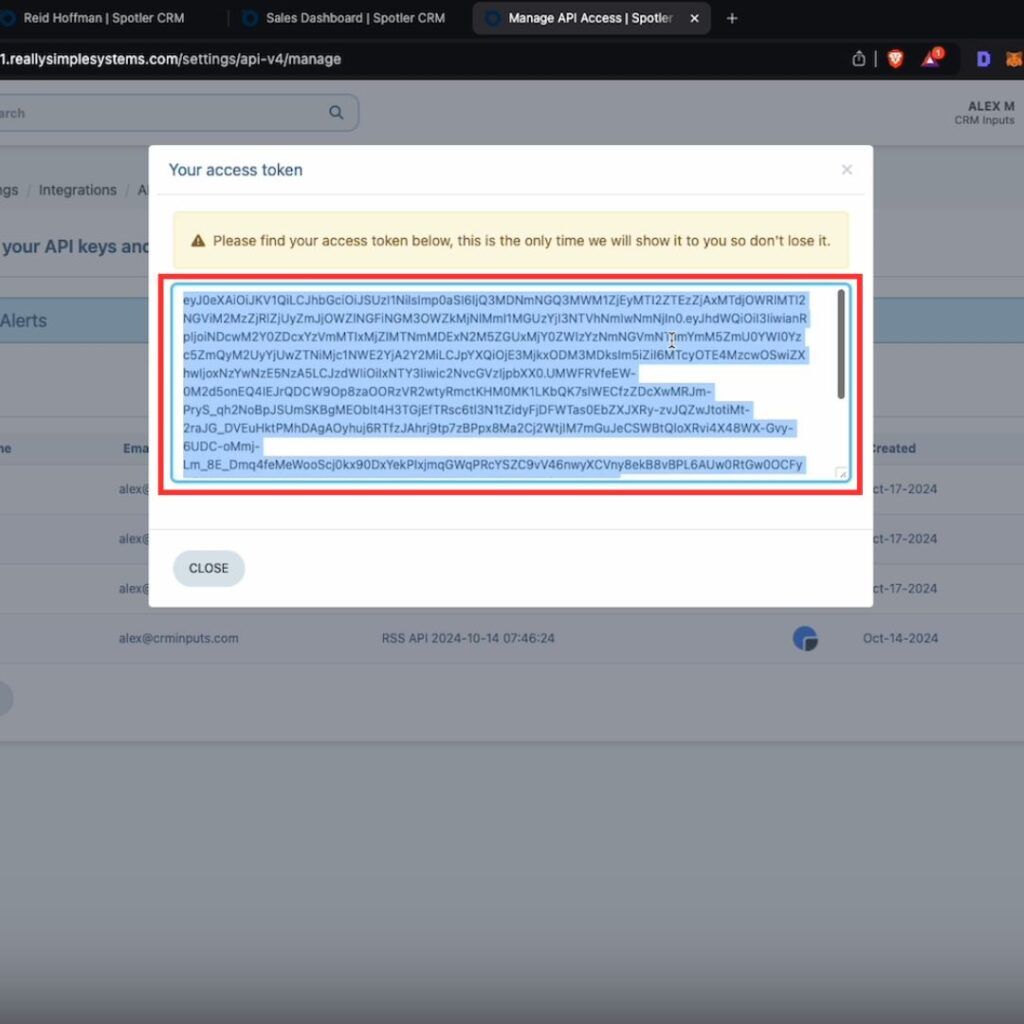
Task: Open the MetaMask fox extension
Action: pos(1014,59)
